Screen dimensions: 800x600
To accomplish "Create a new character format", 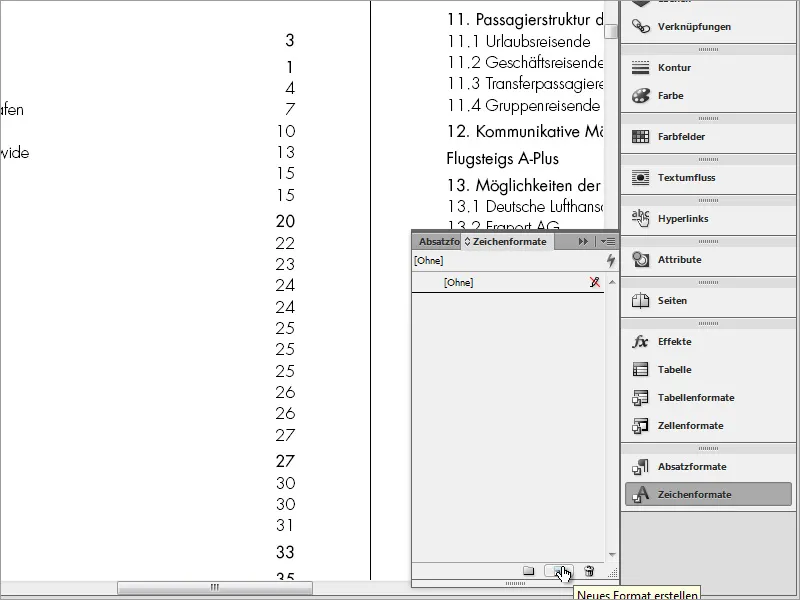I will pyautogui.click(x=559, y=570).
